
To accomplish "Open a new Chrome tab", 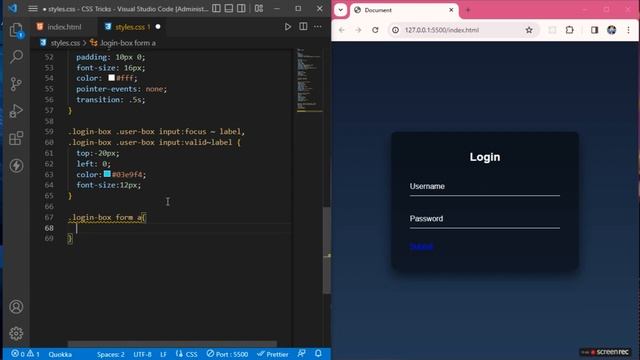I will (x=468, y=10).
